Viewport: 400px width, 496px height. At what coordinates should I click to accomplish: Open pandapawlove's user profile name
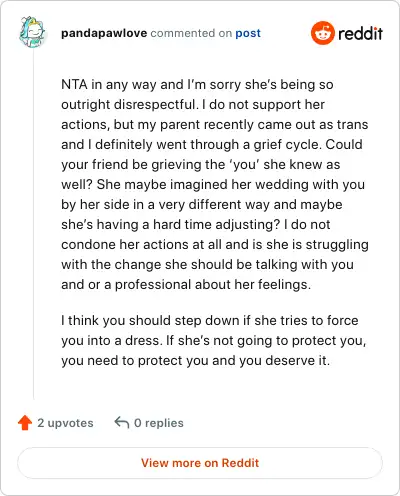(104, 33)
